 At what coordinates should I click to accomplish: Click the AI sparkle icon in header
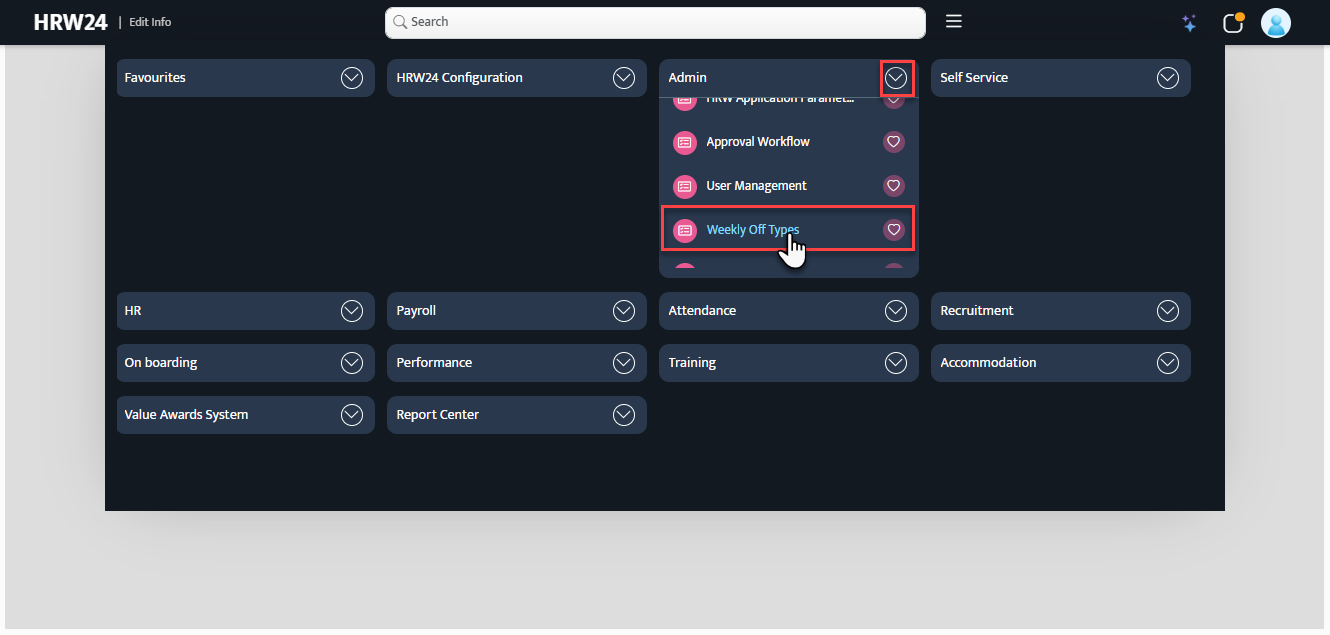click(1189, 23)
